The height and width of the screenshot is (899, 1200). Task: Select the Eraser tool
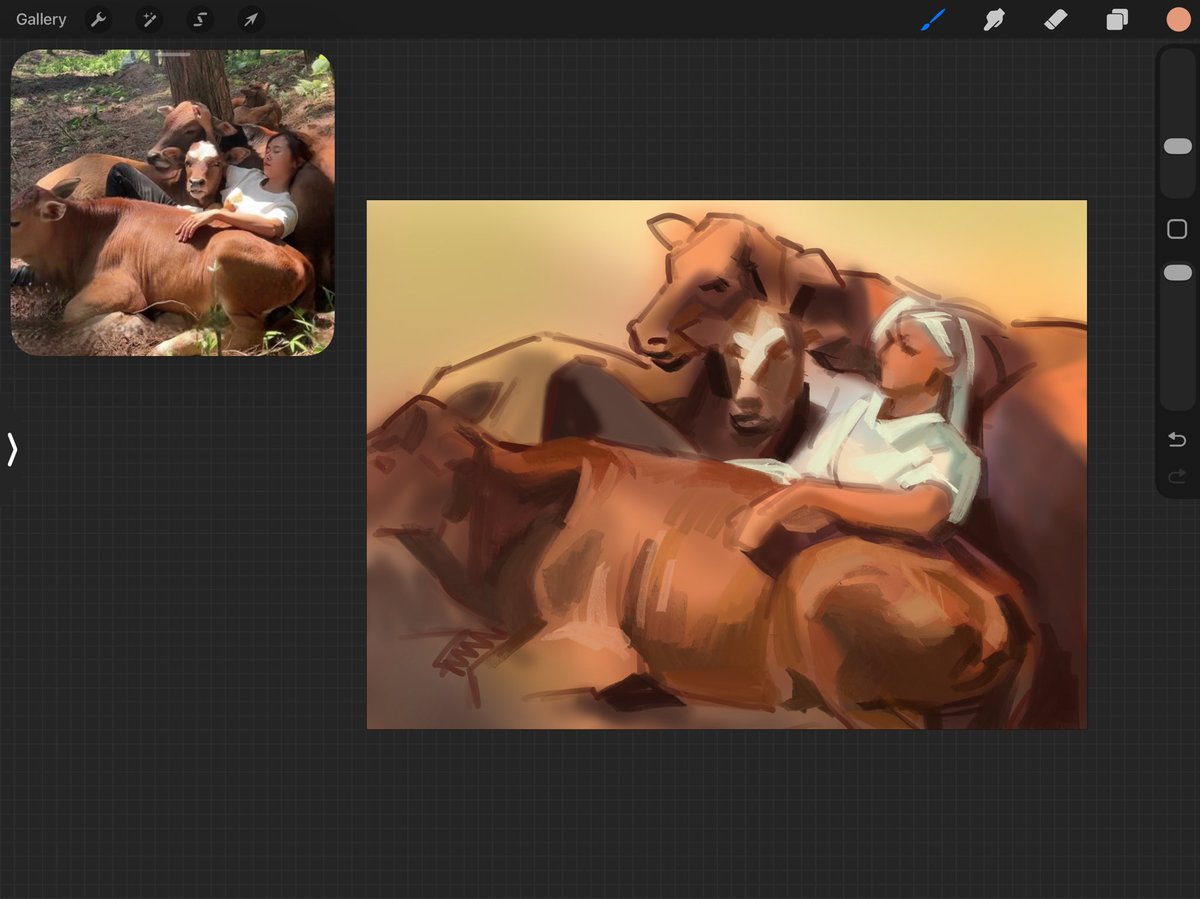pyautogui.click(x=1056, y=19)
